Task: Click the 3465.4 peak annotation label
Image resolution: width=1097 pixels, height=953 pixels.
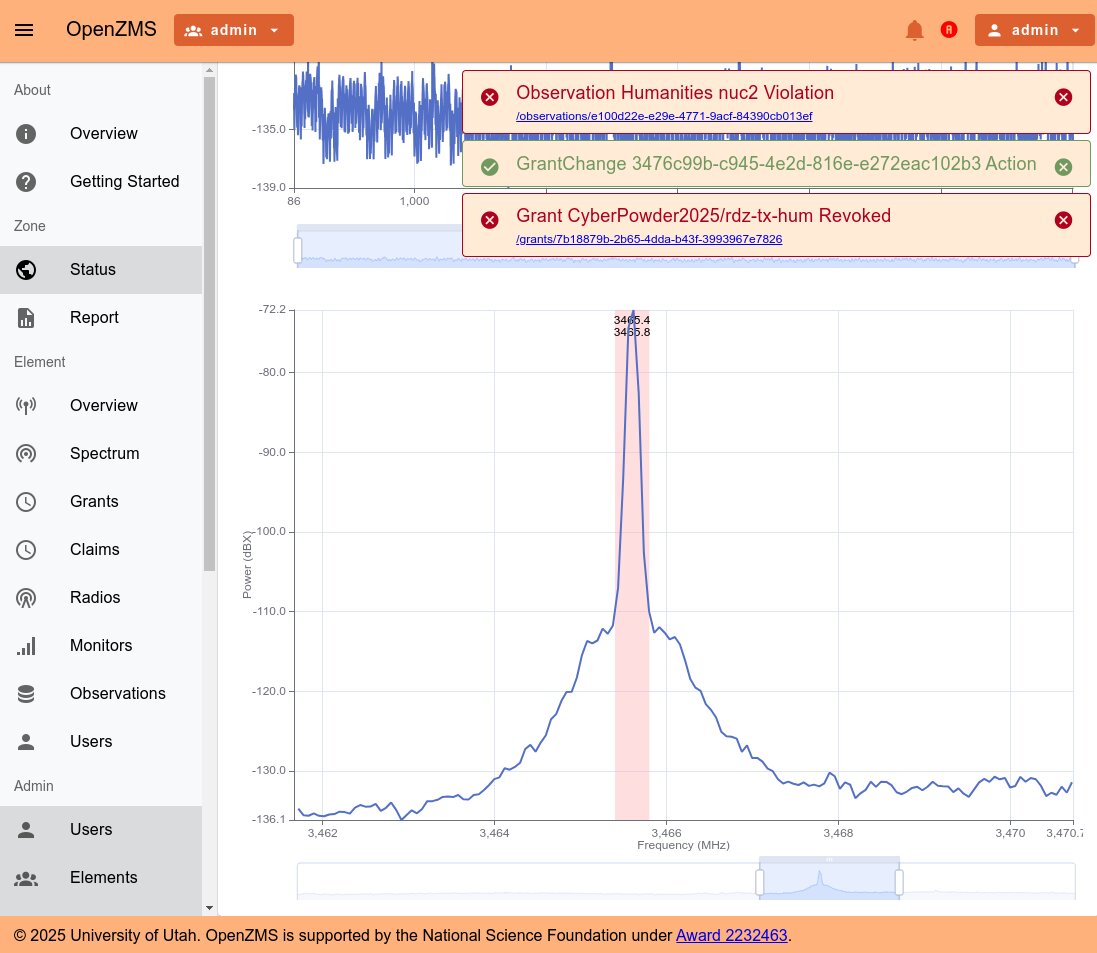Action: tap(632, 320)
